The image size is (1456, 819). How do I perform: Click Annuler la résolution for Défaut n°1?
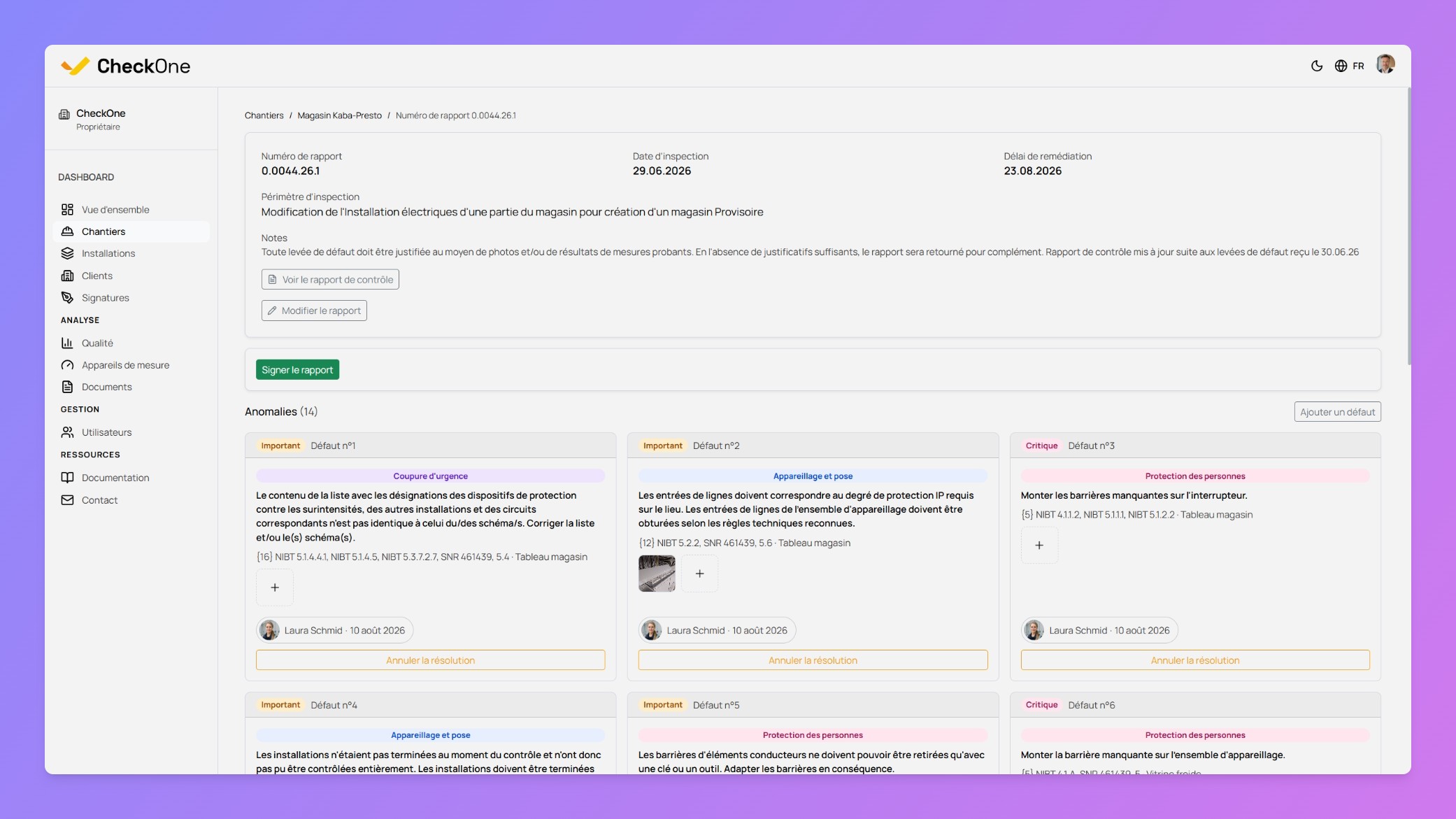coord(430,660)
